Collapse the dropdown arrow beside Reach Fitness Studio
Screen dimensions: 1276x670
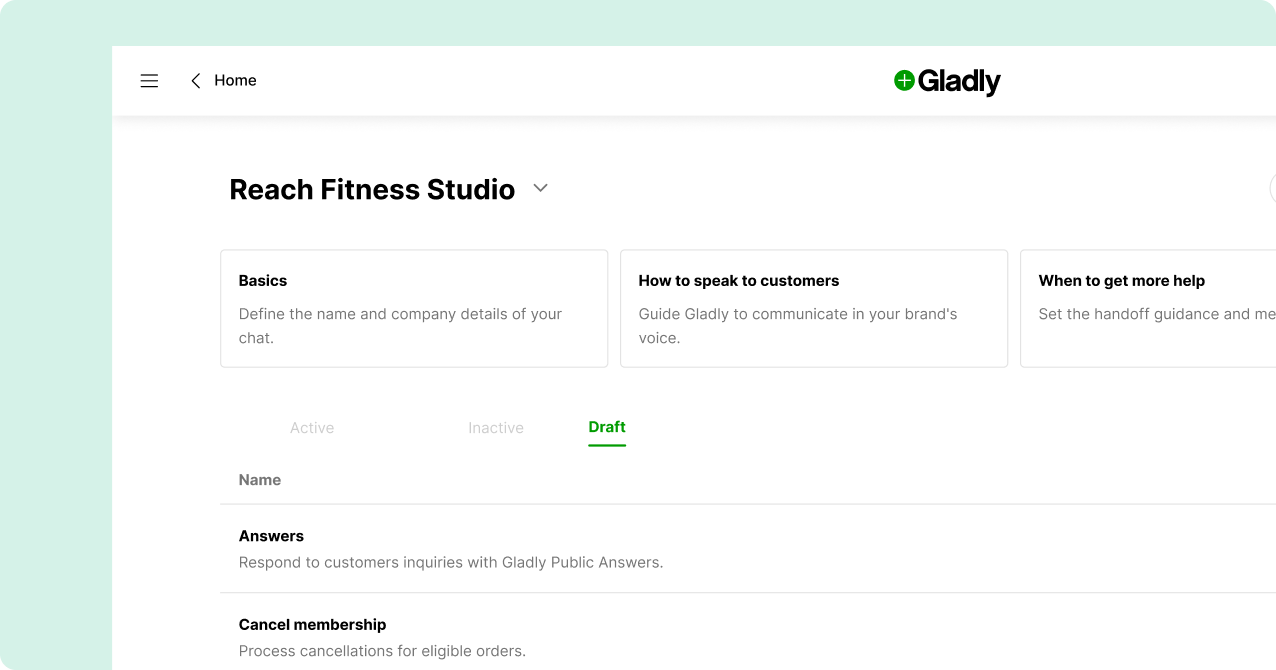click(540, 188)
